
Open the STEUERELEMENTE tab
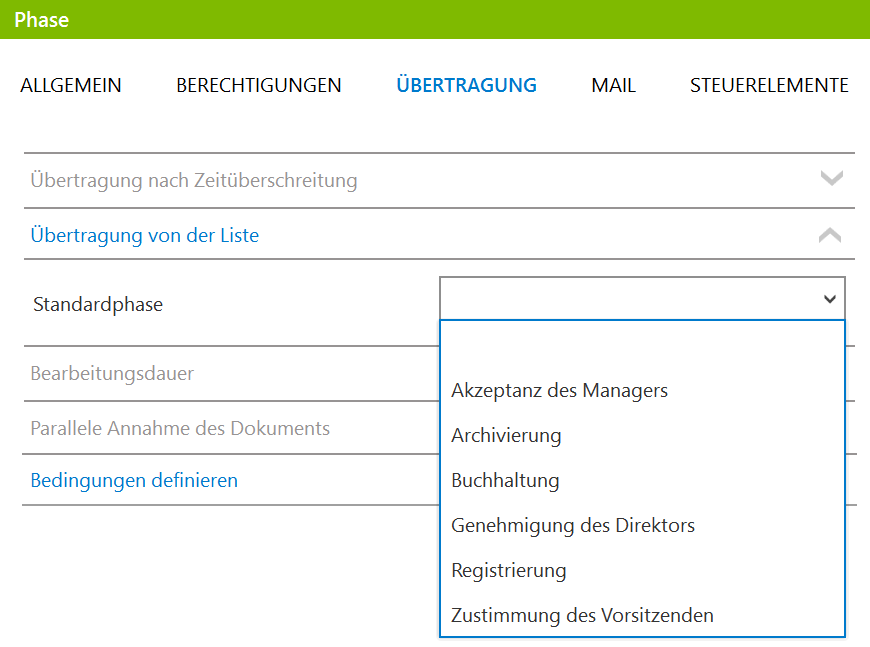(x=769, y=85)
